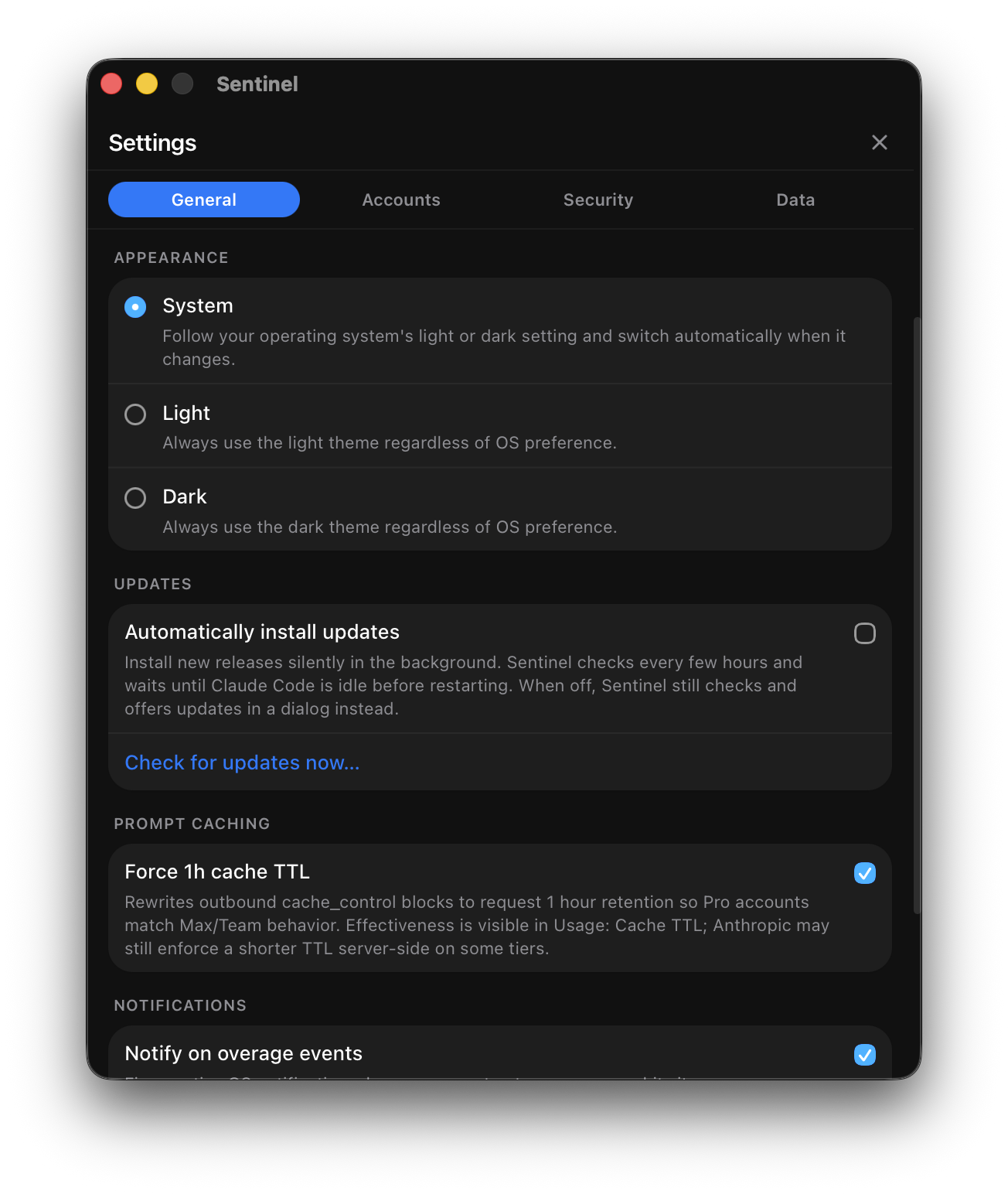Viewport: 1008px width, 1194px height.
Task: Uncheck Force 1h cache TTL checkbox
Action: click(865, 873)
